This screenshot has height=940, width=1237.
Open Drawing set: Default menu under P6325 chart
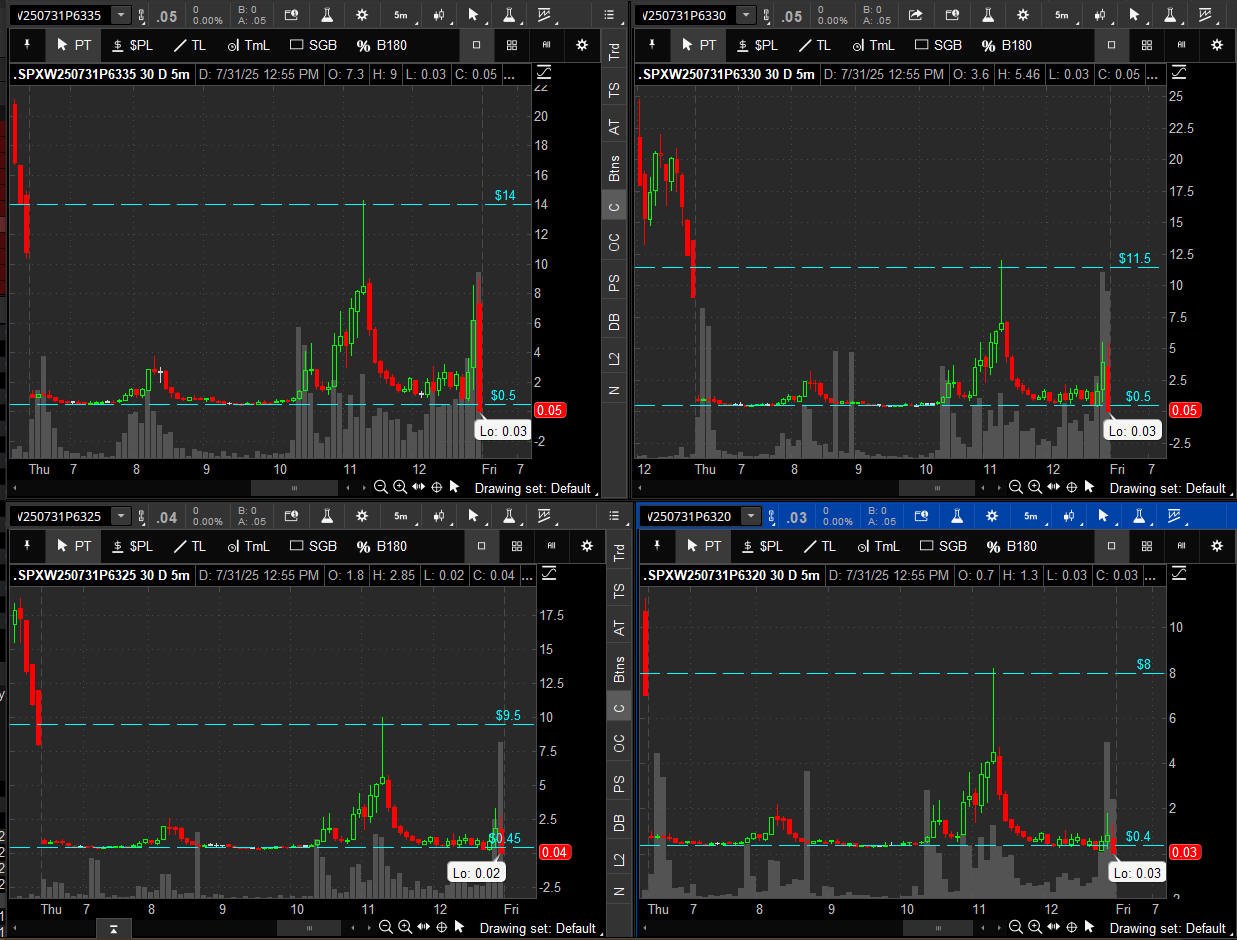538,928
